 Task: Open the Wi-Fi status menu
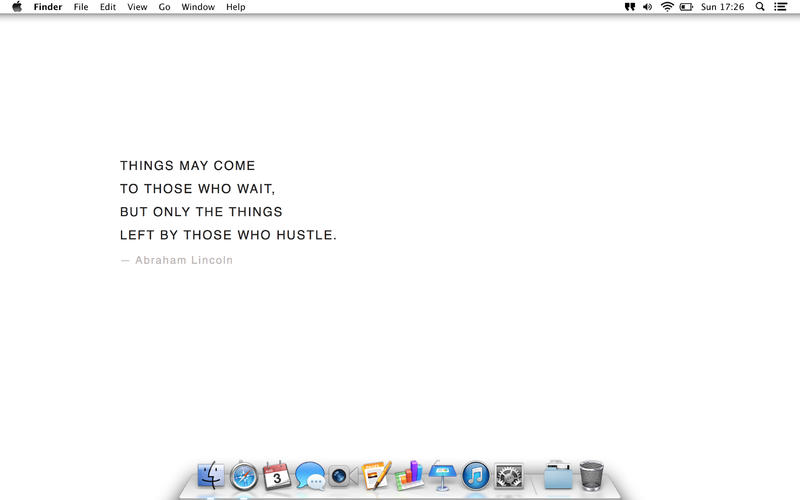pyautogui.click(x=667, y=7)
